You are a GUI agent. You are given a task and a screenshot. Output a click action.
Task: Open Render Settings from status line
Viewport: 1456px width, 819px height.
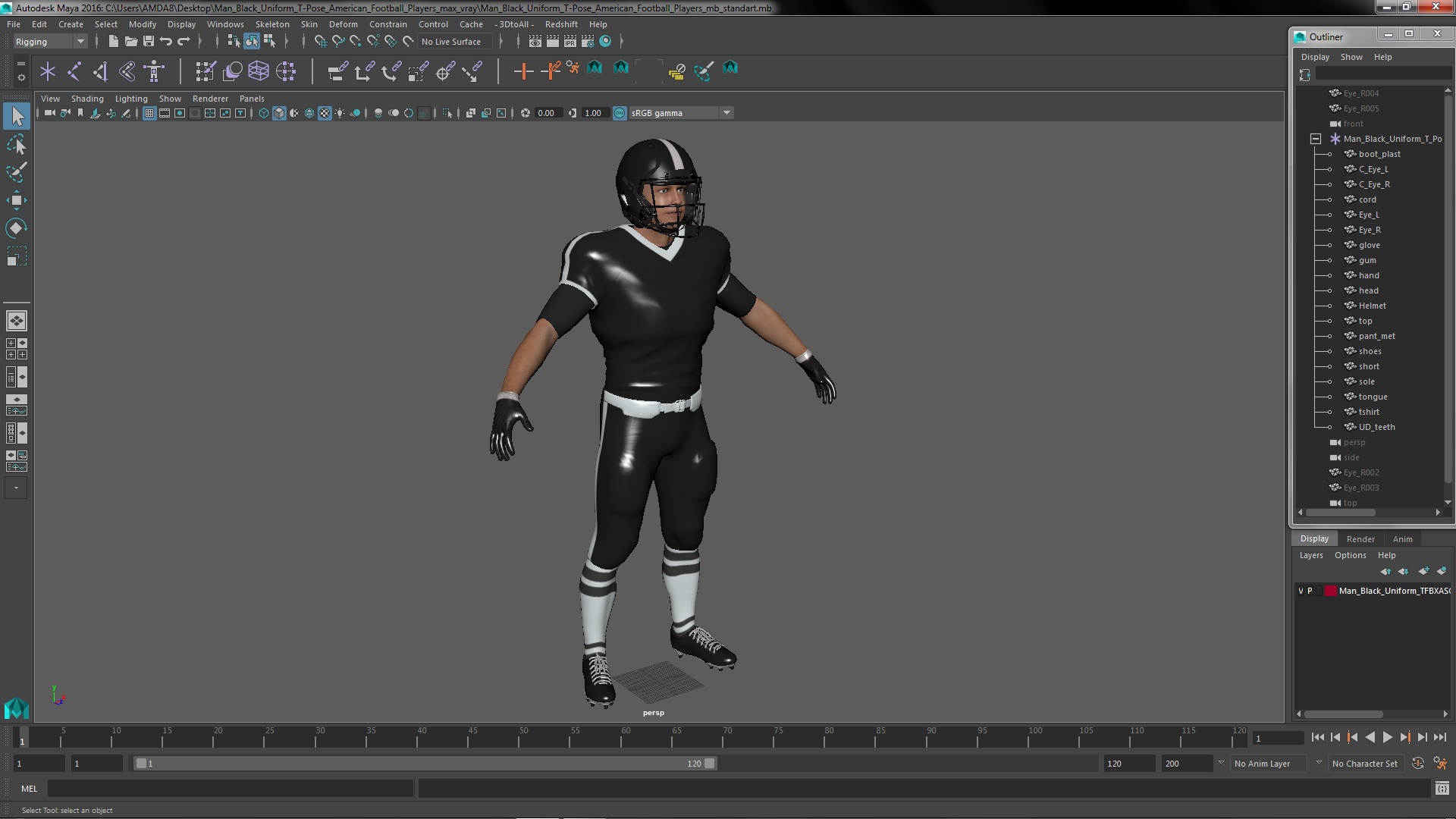point(588,41)
